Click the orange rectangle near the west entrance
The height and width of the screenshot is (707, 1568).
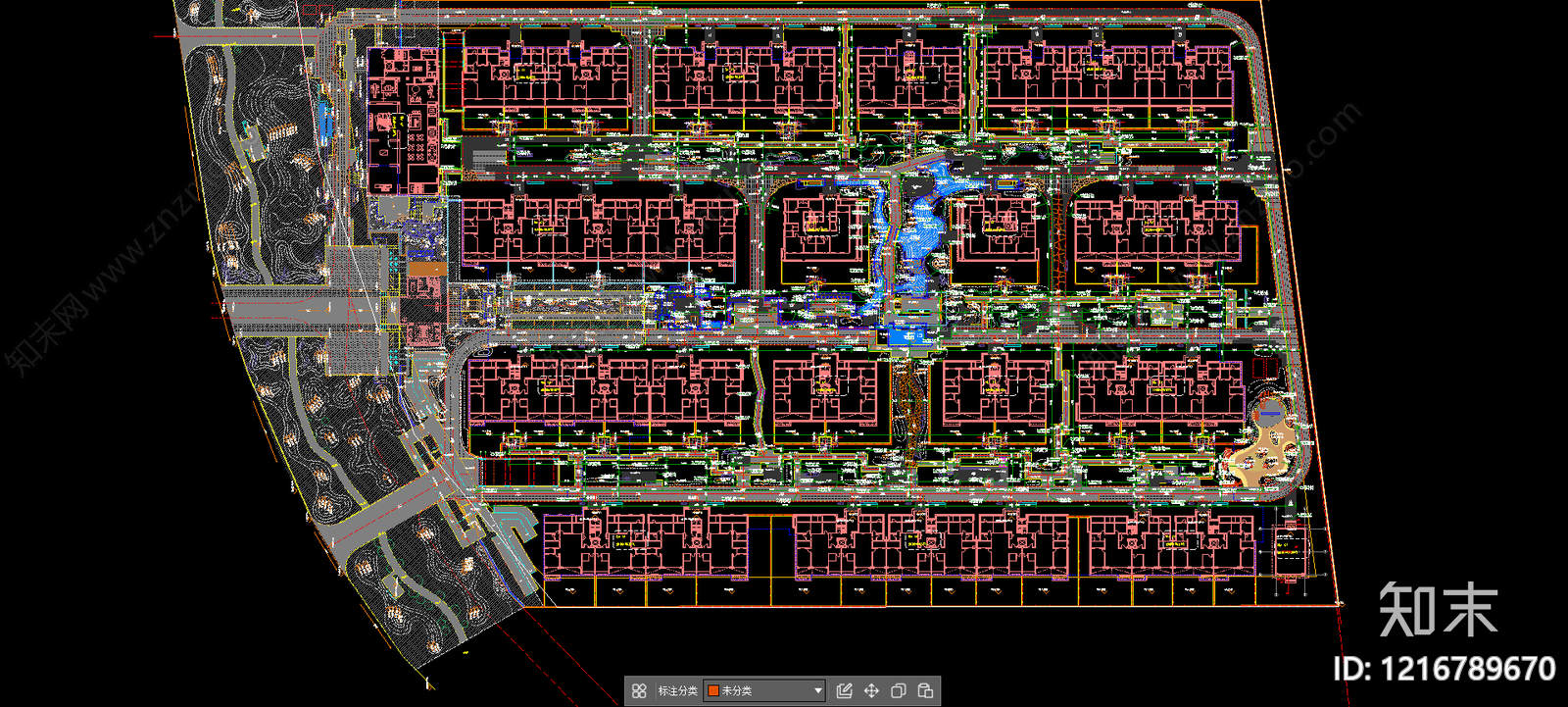pyautogui.click(x=425, y=268)
